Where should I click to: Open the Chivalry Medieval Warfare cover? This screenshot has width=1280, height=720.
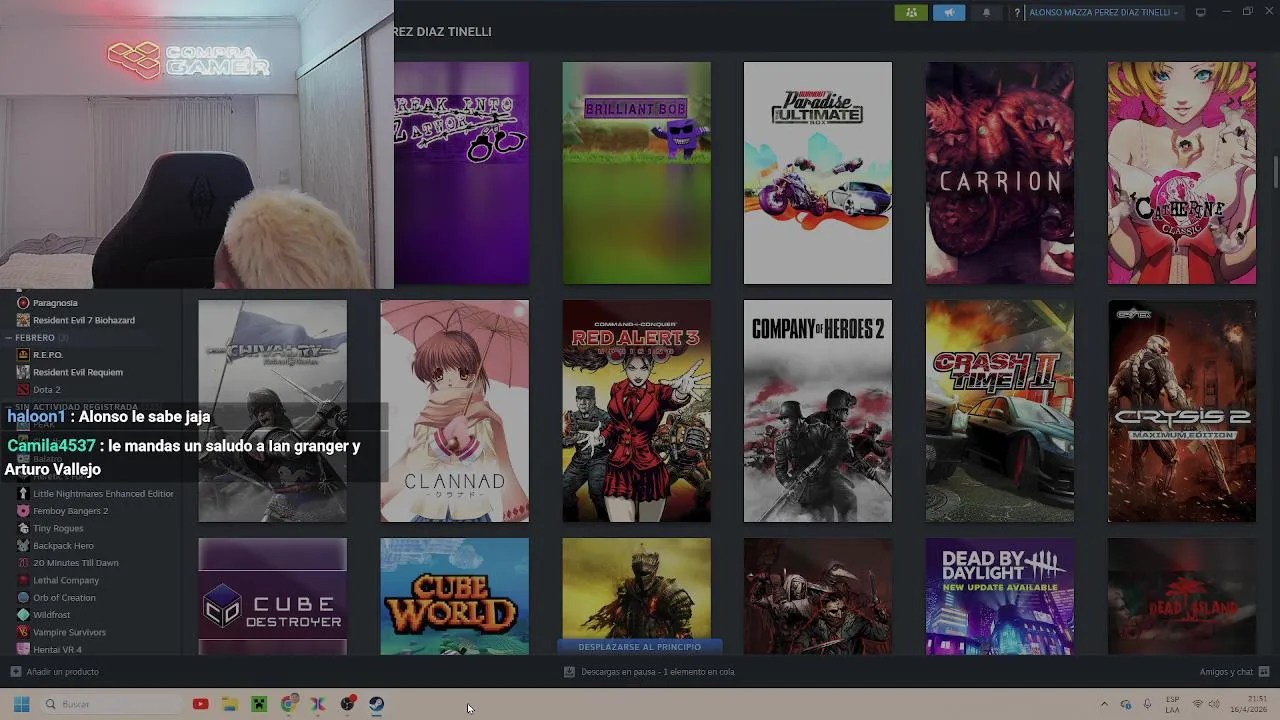click(x=273, y=411)
